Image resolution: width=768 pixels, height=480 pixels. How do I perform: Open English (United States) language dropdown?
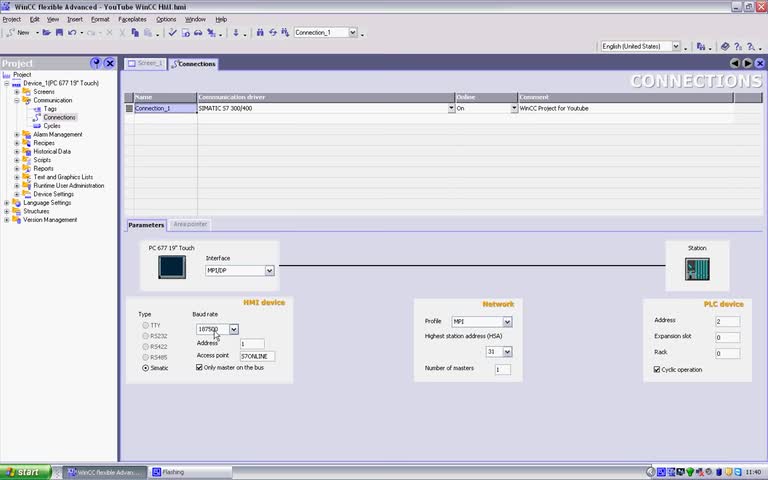[676, 46]
